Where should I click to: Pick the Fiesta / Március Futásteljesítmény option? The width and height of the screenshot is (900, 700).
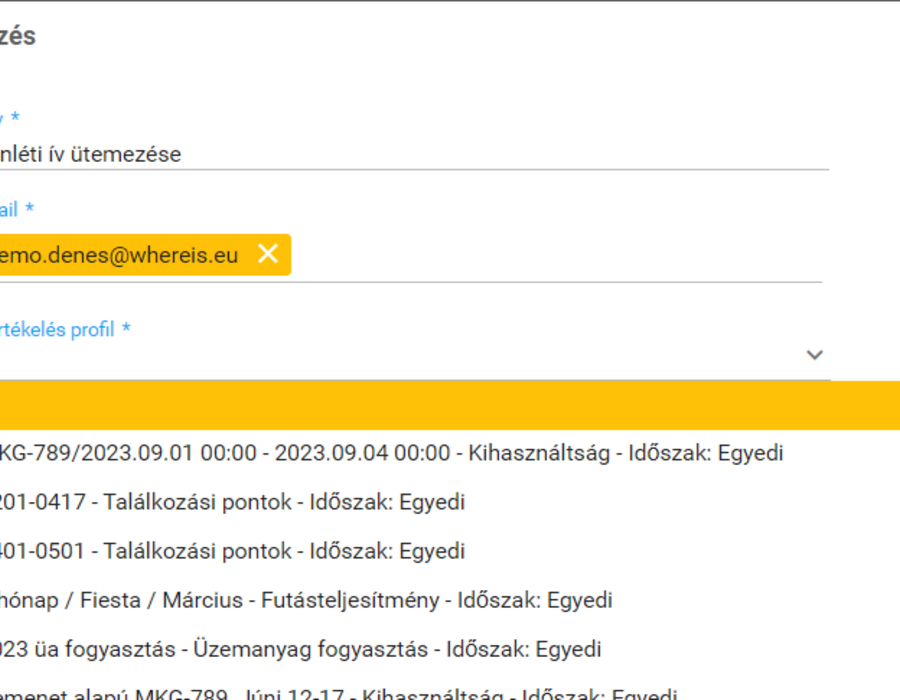pos(450,600)
